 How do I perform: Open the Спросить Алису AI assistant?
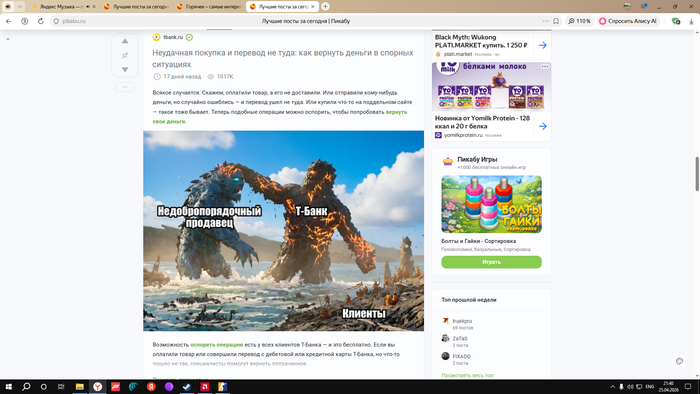628,21
